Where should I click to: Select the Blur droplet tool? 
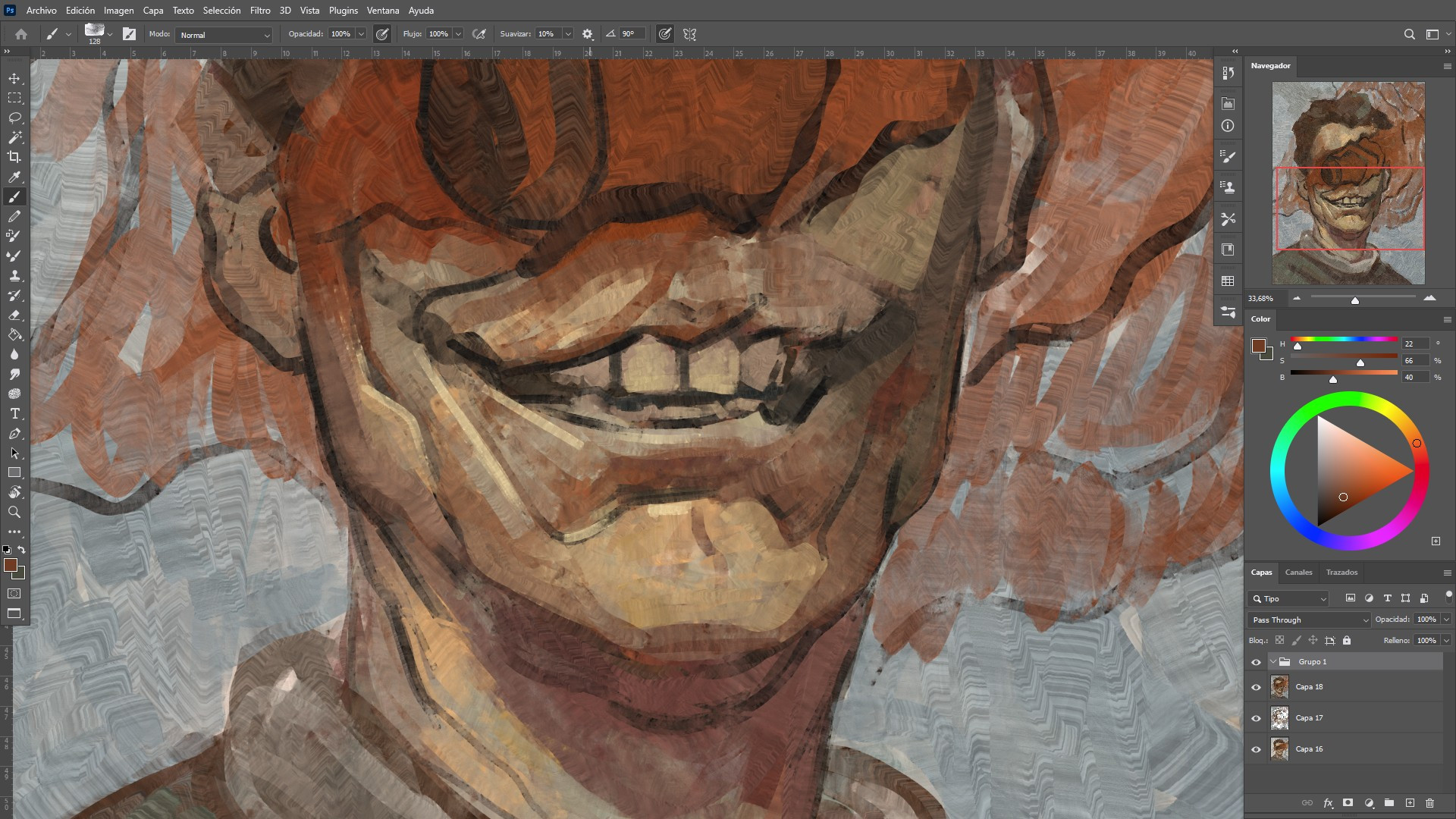point(14,354)
